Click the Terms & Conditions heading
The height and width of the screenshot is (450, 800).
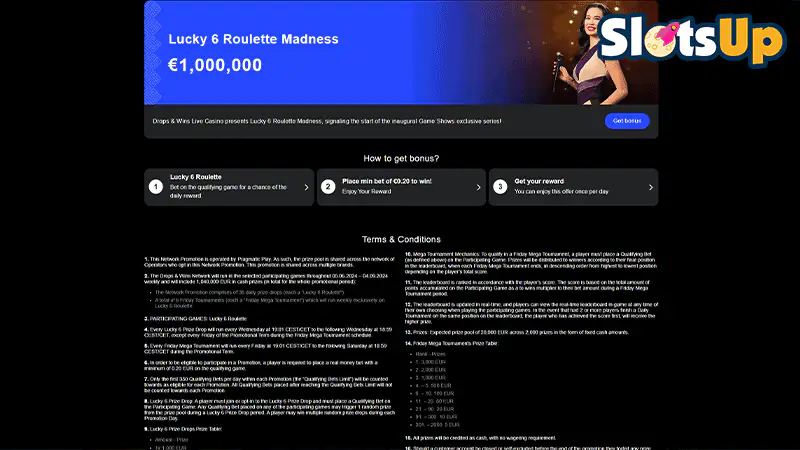401,239
